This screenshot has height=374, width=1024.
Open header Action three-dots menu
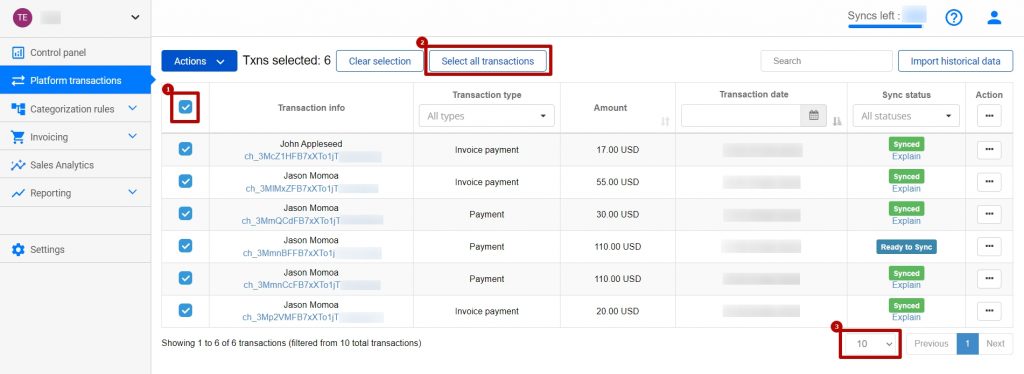pyautogui.click(x=989, y=116)
